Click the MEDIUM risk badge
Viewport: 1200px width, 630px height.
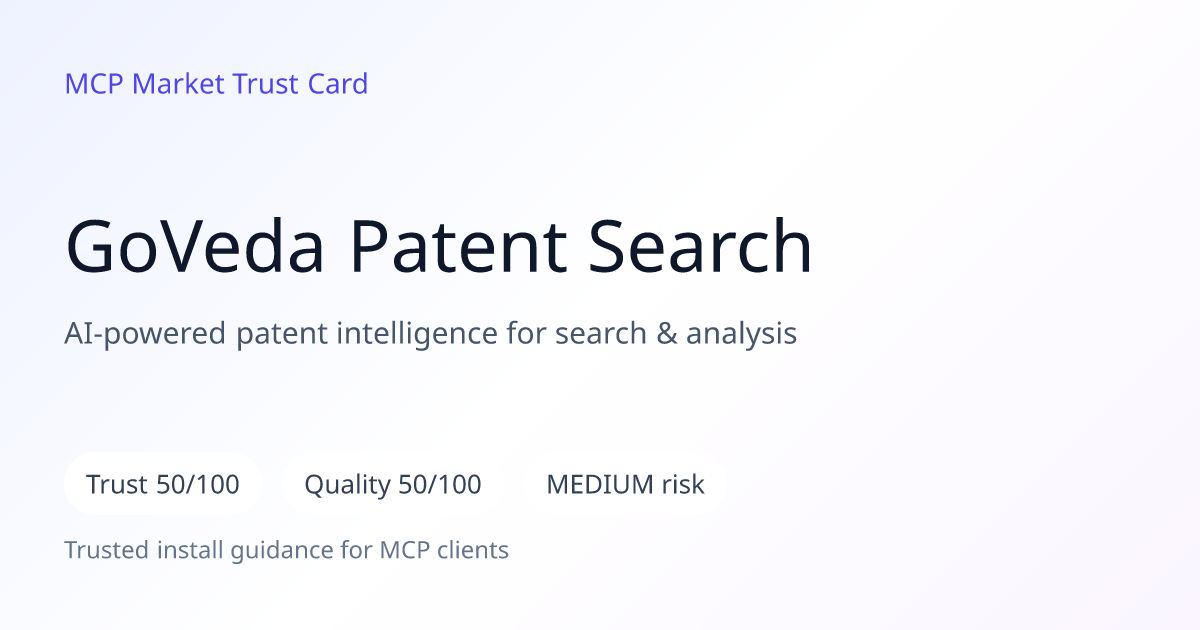click(x=625, y=484)
